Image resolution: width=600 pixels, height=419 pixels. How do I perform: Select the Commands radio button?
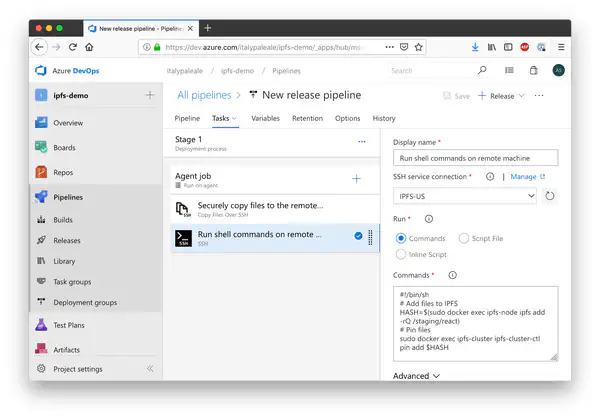[402, 238]
